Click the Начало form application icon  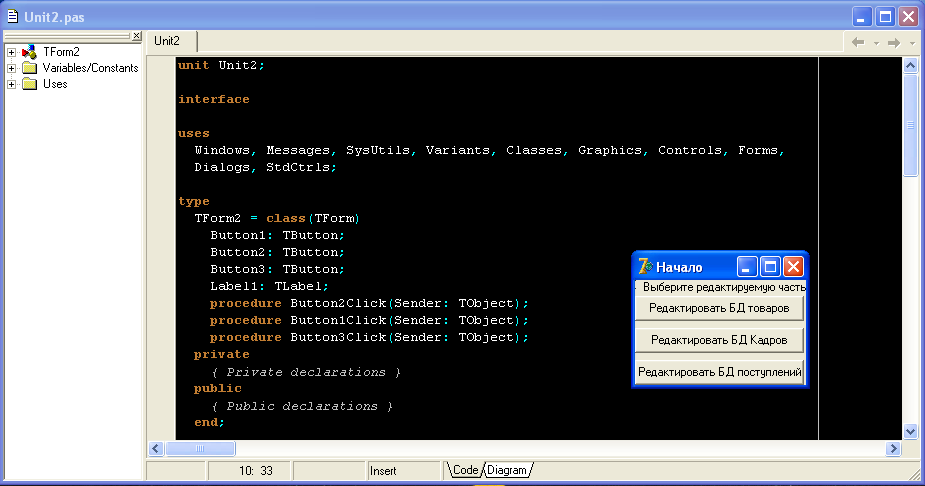click(645, 267)
